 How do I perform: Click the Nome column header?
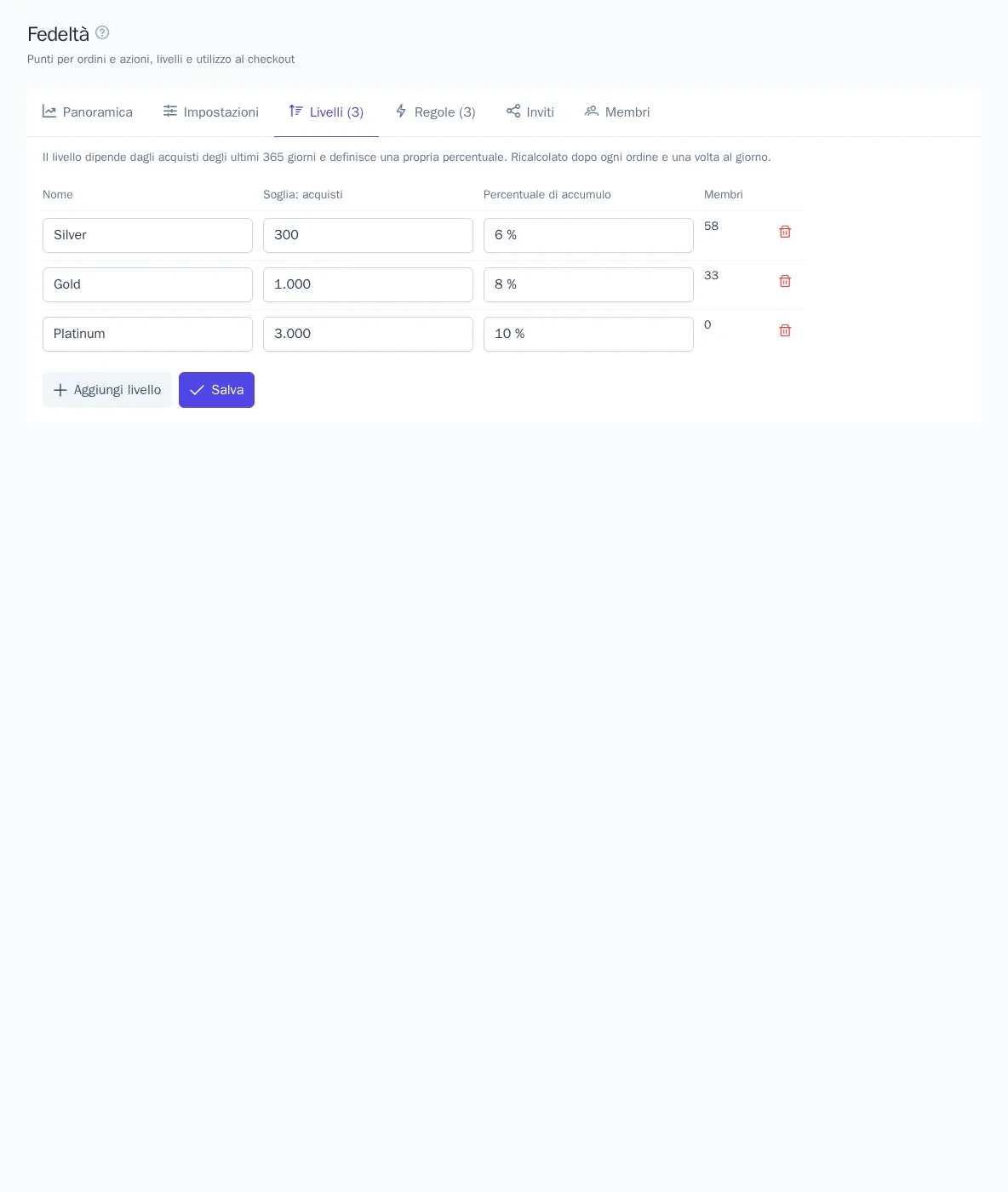point(58,195)
